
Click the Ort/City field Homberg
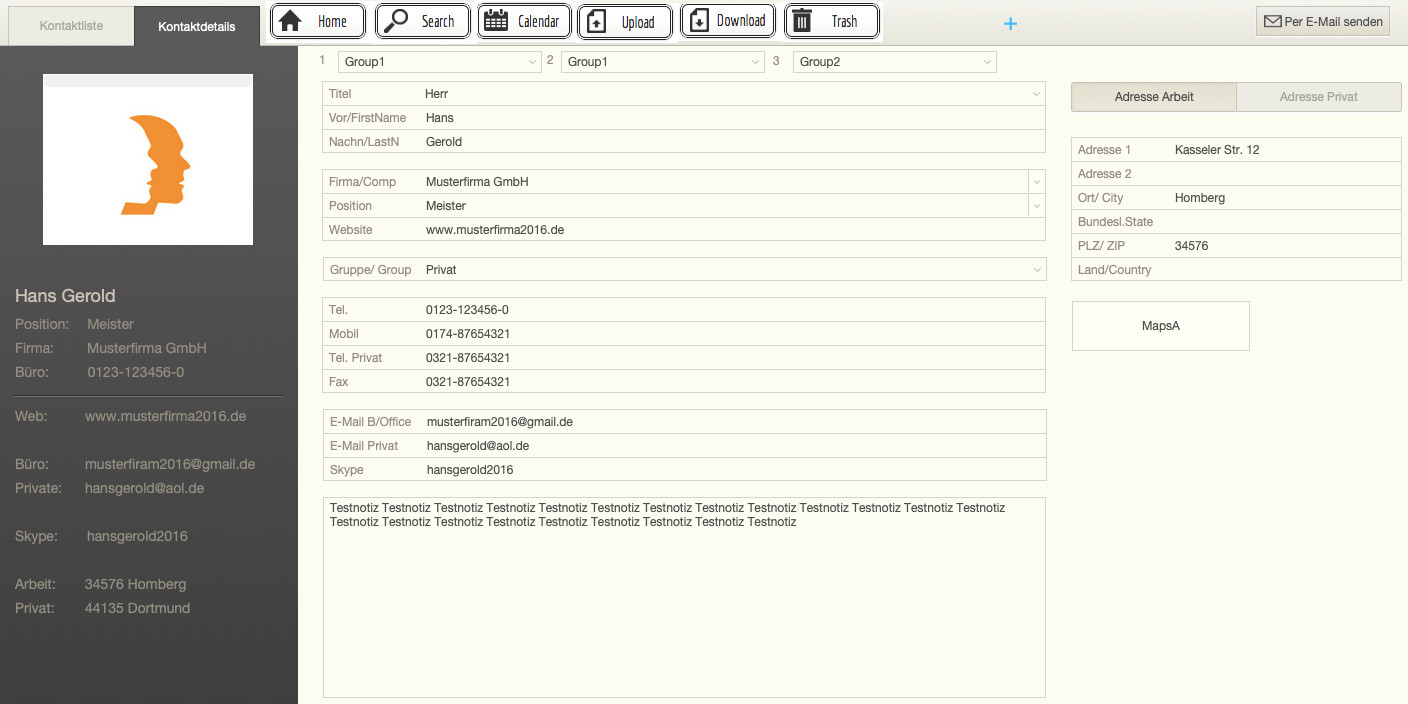point(1236,198)
